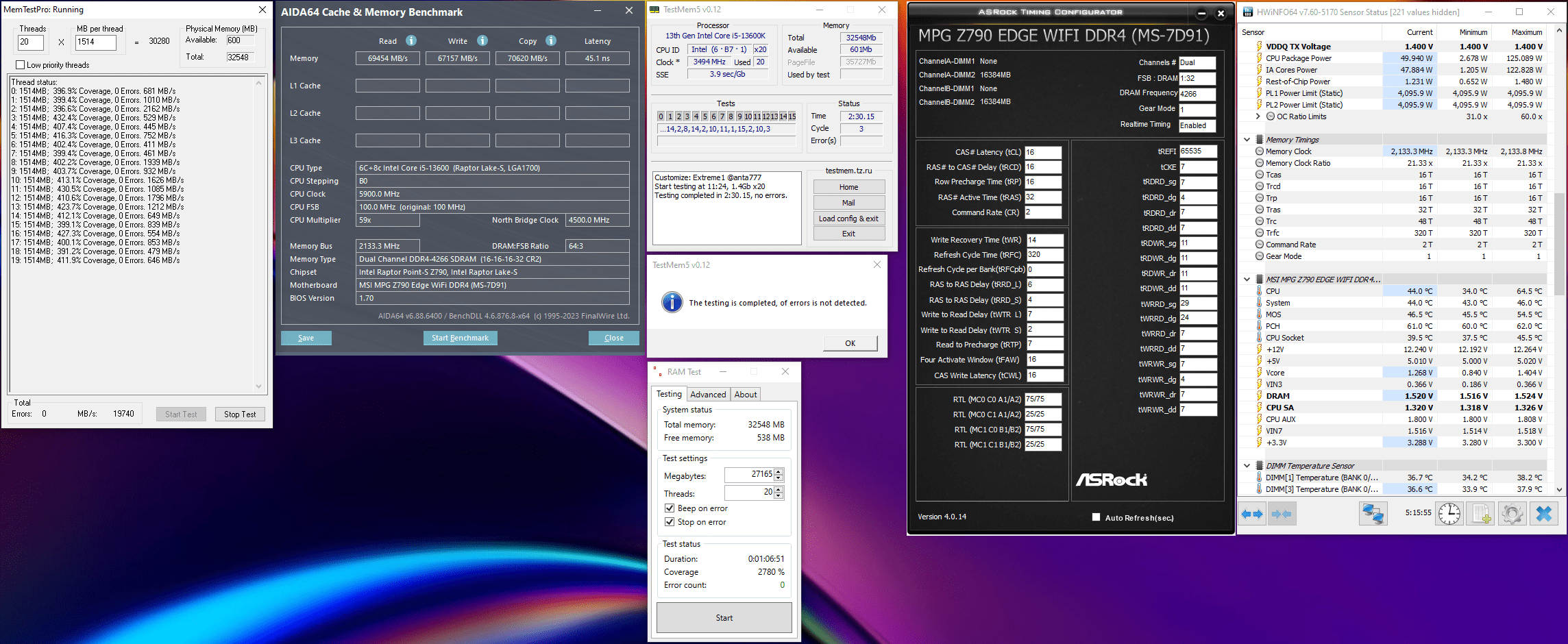The width and height of the screenshot is (1568, 644).
Task: Decrease Threads stepper in RAM Test
Action: (779, 495)
